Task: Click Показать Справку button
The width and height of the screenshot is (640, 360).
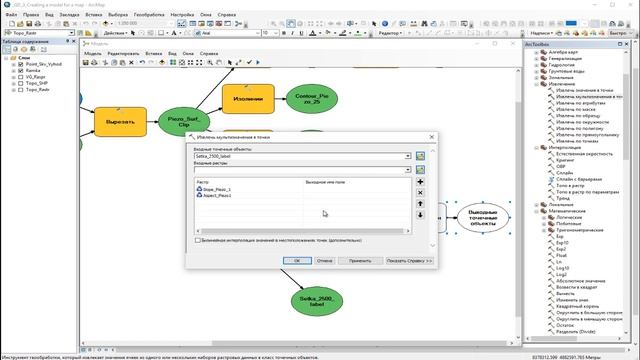Action: pyautogui.click(x=409, y=260)
